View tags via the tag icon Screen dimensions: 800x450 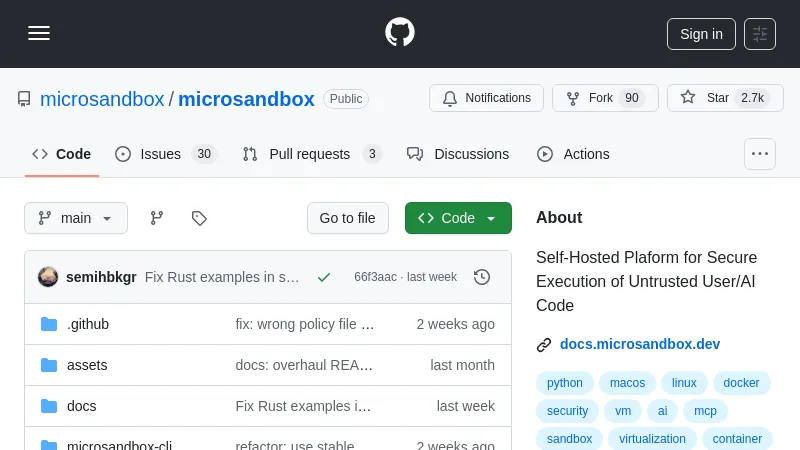click(199, 218)
